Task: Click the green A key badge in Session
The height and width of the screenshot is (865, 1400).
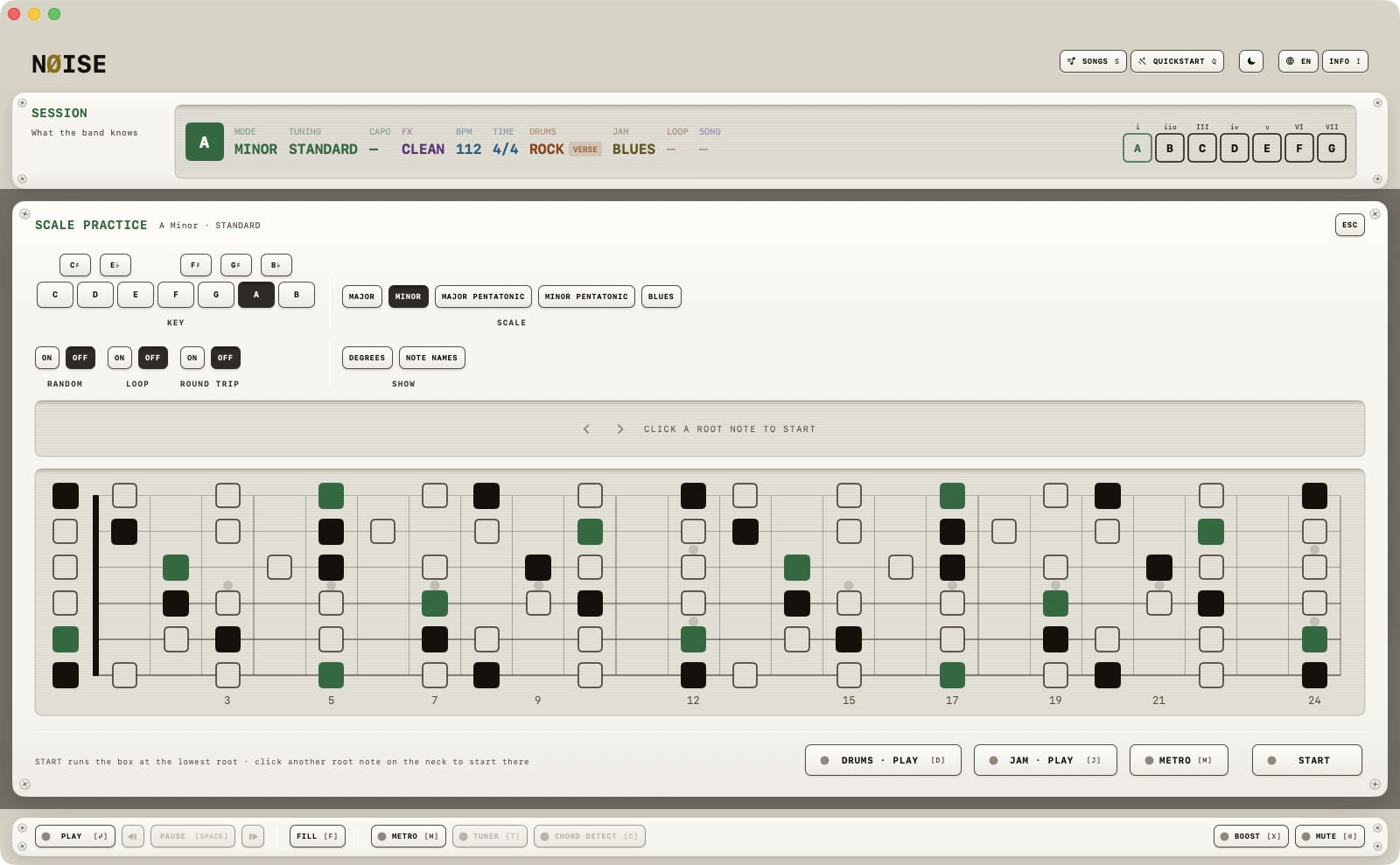Action: pyautogui.click(x=205, y=142)
